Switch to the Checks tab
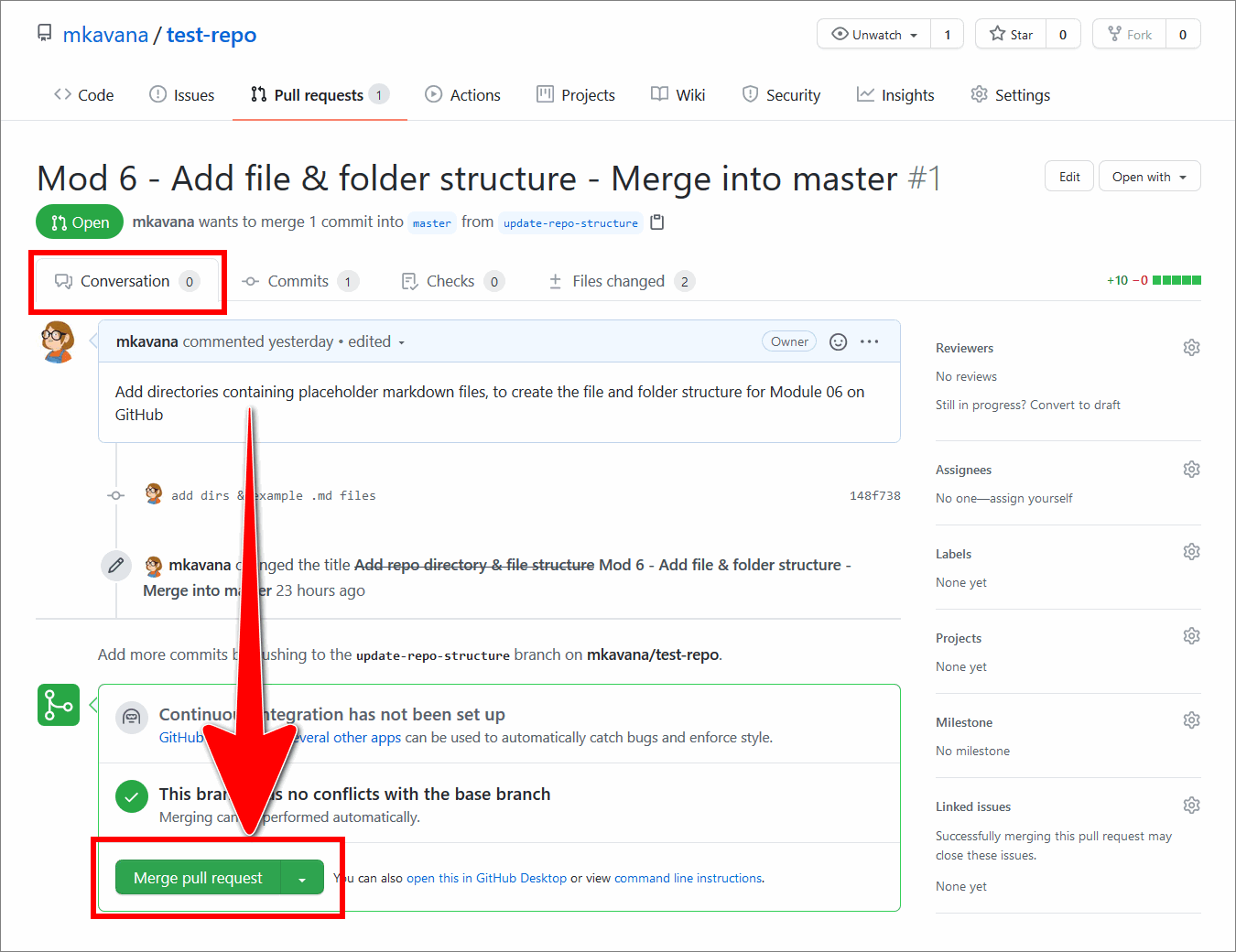 [x=452, y=281]
